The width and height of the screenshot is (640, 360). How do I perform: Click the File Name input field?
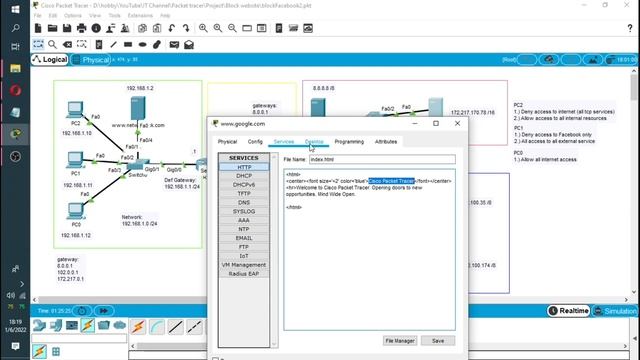[x=382, y=159]
